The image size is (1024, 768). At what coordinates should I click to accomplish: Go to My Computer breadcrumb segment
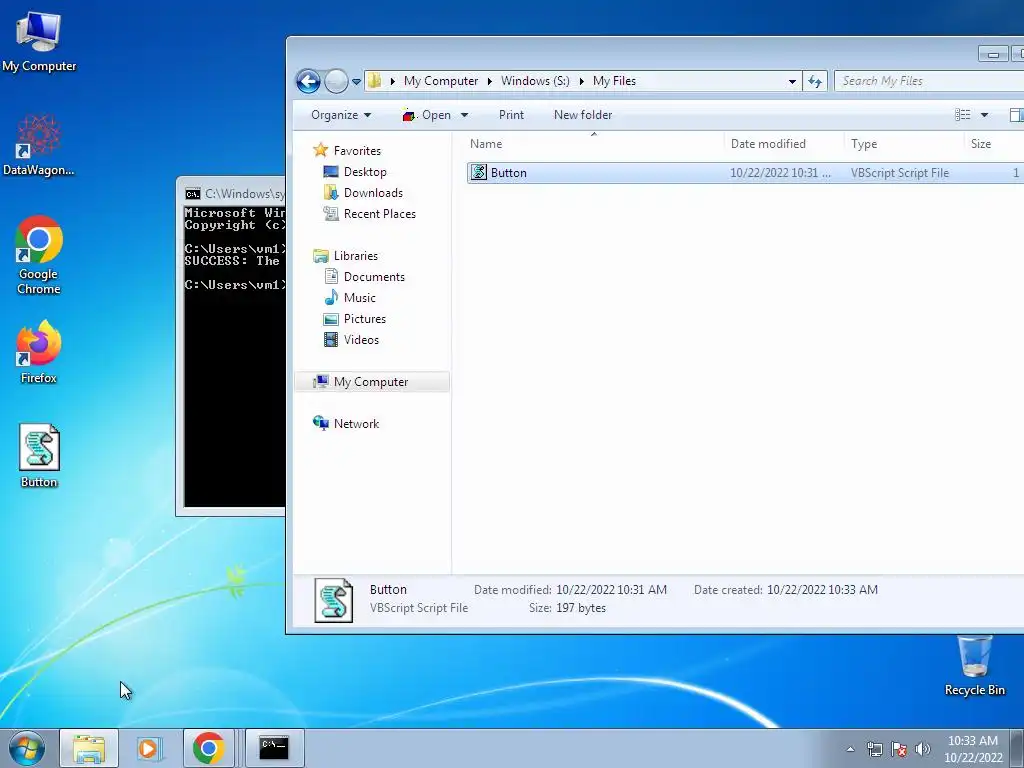point(441,81)
